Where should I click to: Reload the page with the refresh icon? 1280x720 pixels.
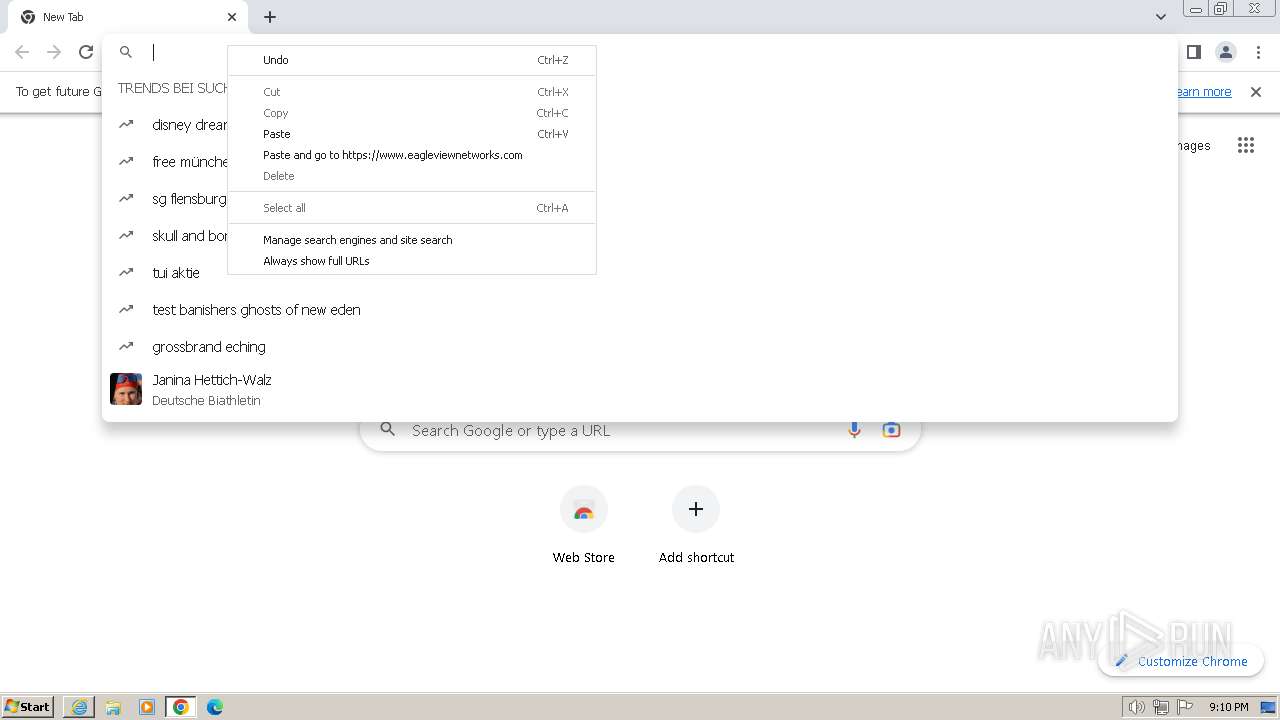click(x=86, y=52)
